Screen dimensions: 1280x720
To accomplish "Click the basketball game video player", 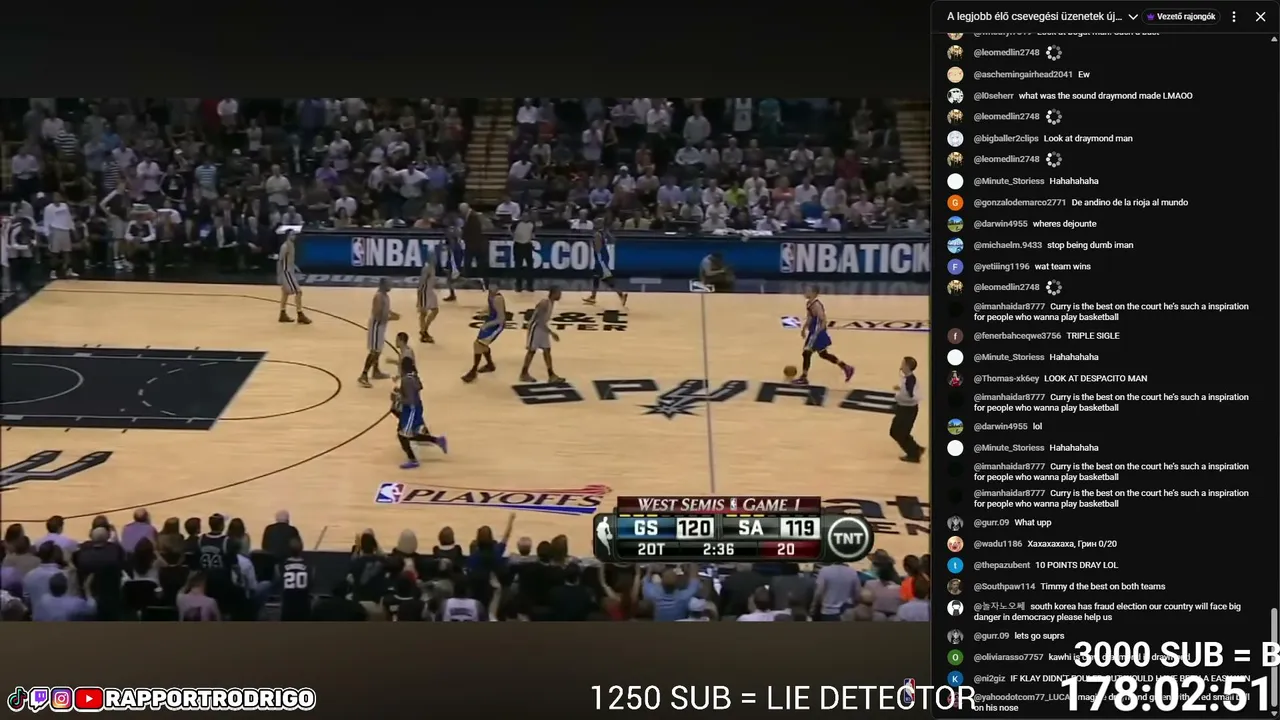I will [x=465, y=359].
